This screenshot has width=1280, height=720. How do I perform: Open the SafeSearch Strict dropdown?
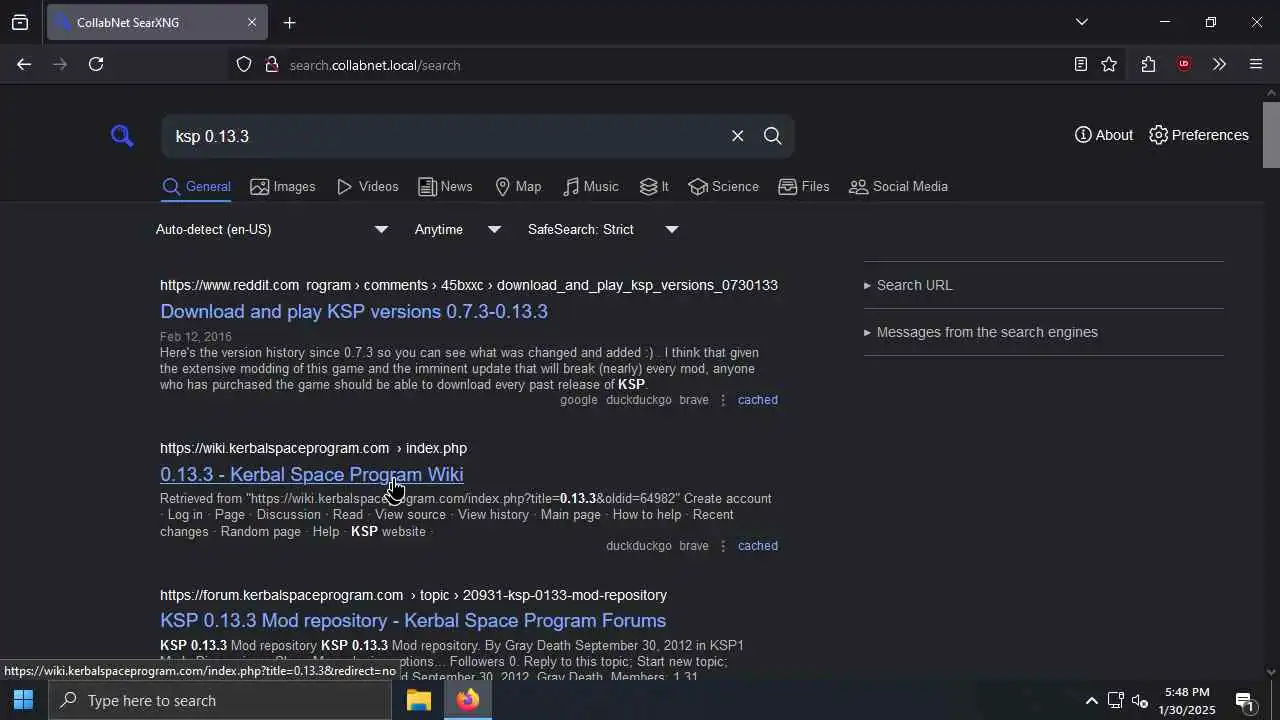(603, 229)
